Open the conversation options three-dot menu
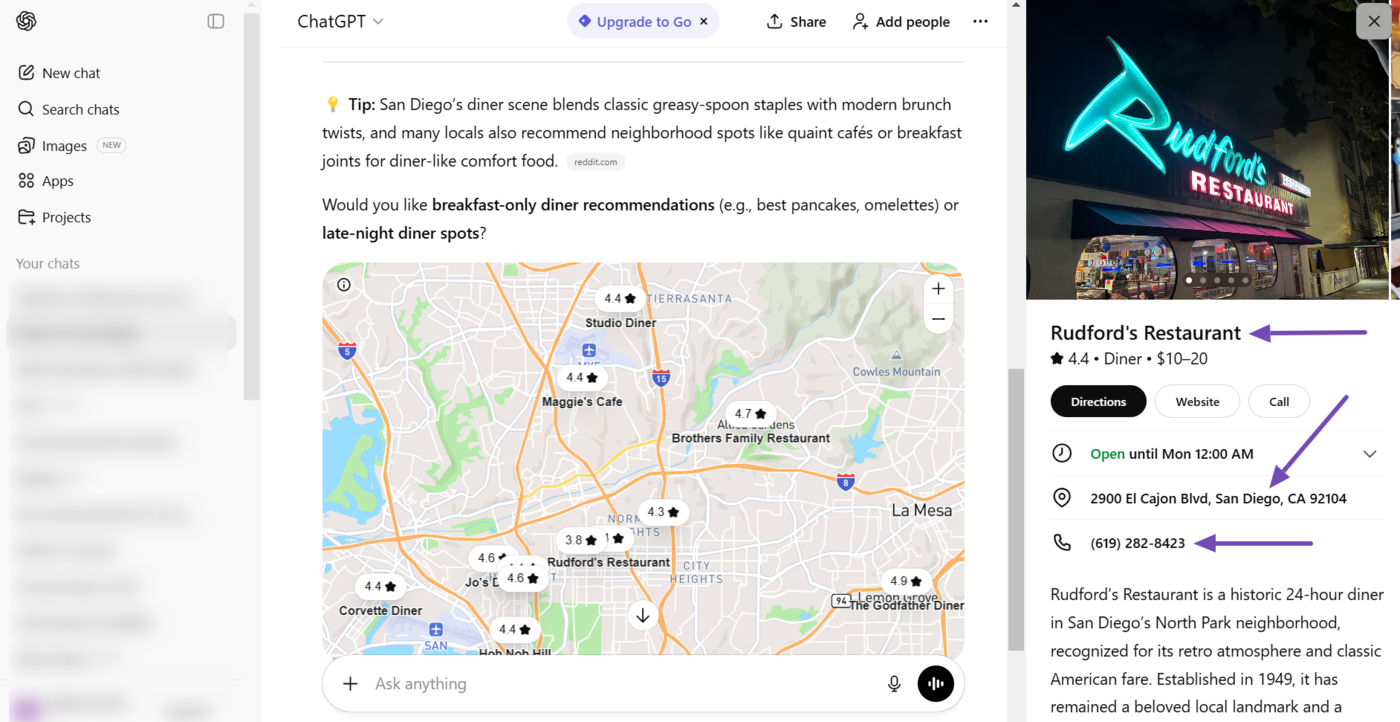1400x722 pixels. 980,21
